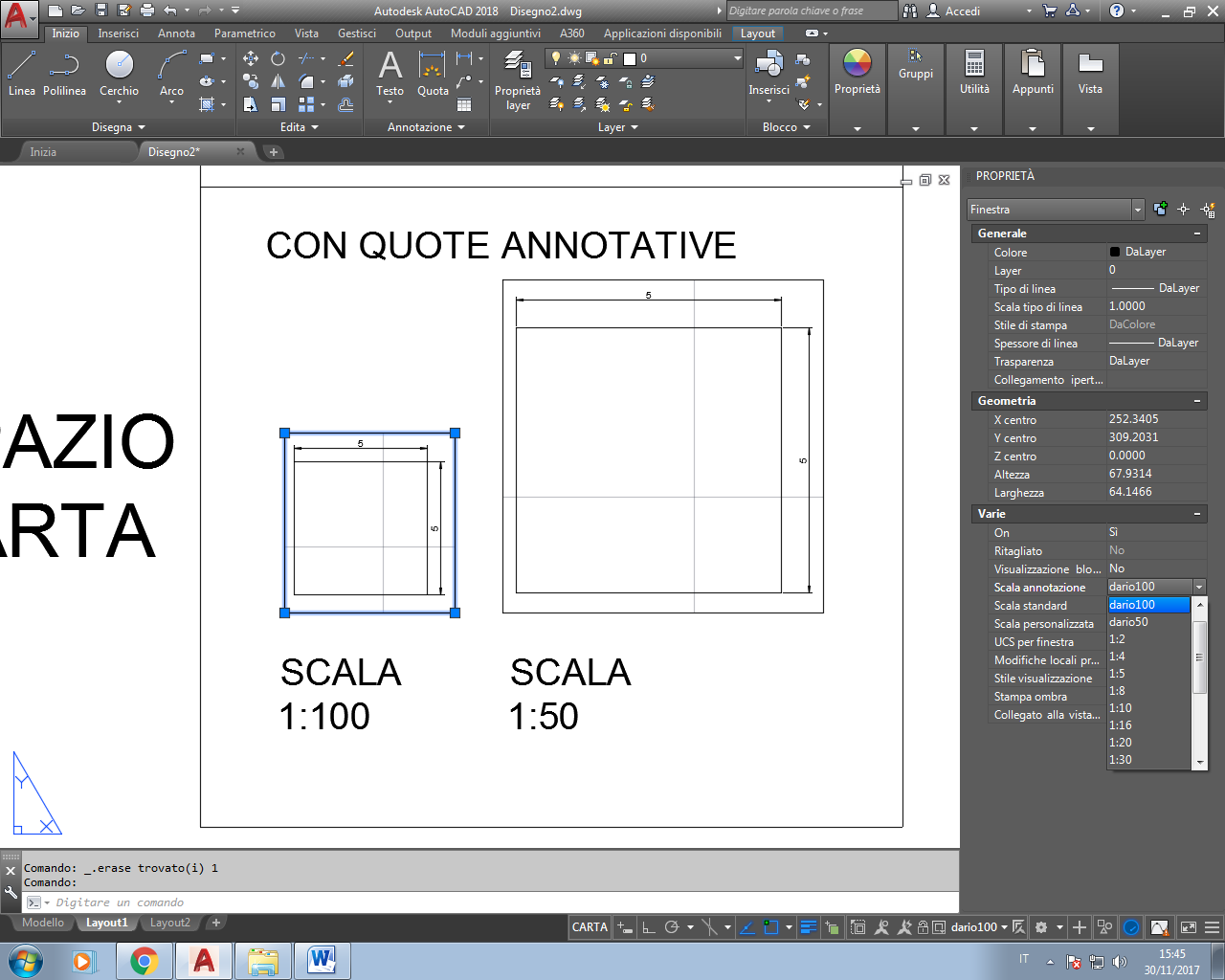The width and height of the screenshot is (1225, 980).
Task: Add a new drawing tab with plus button
Action: coord(273,152)
